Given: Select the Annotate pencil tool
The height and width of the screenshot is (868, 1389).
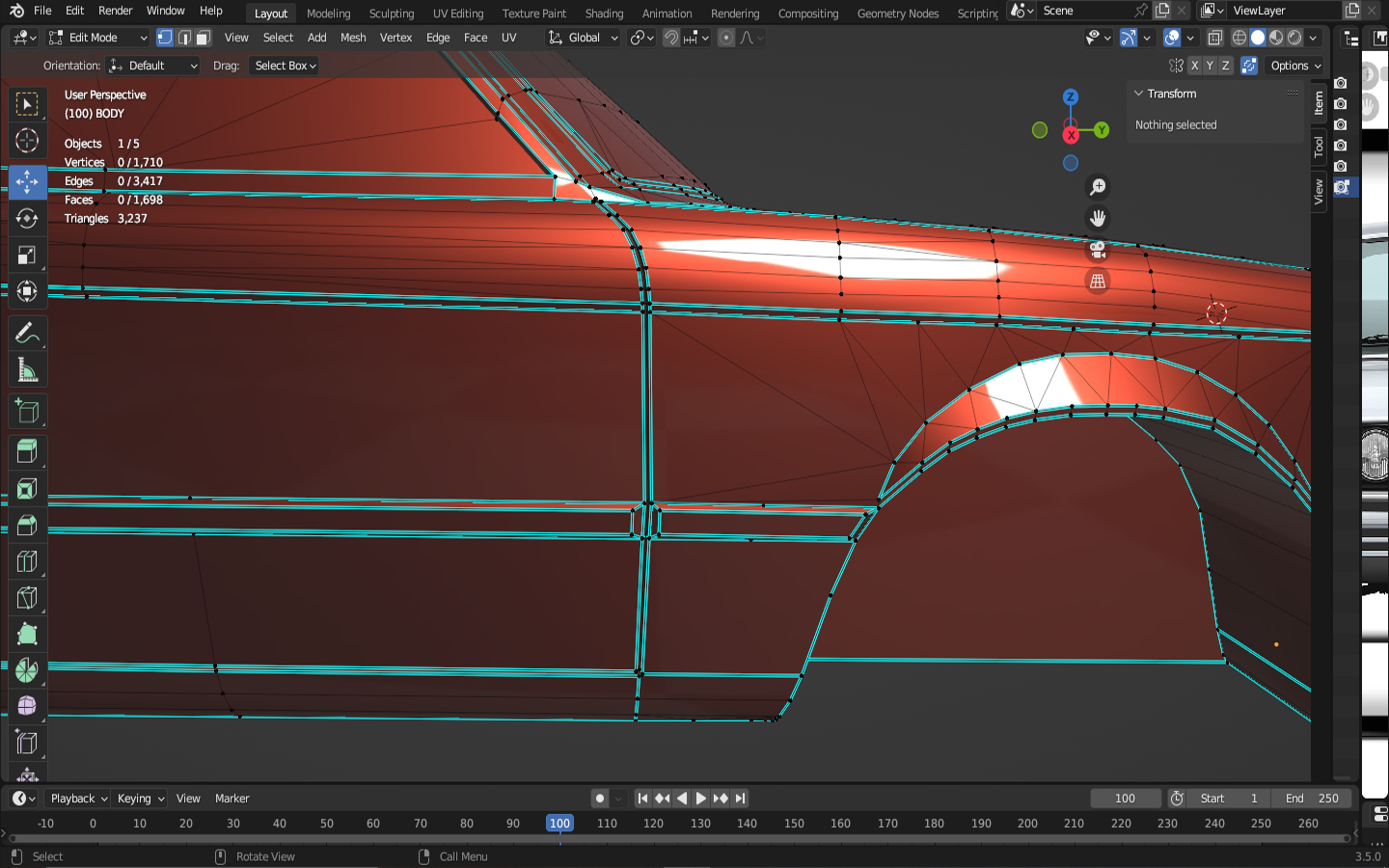Looking at the screenshot, I should (x=27, y=334).
